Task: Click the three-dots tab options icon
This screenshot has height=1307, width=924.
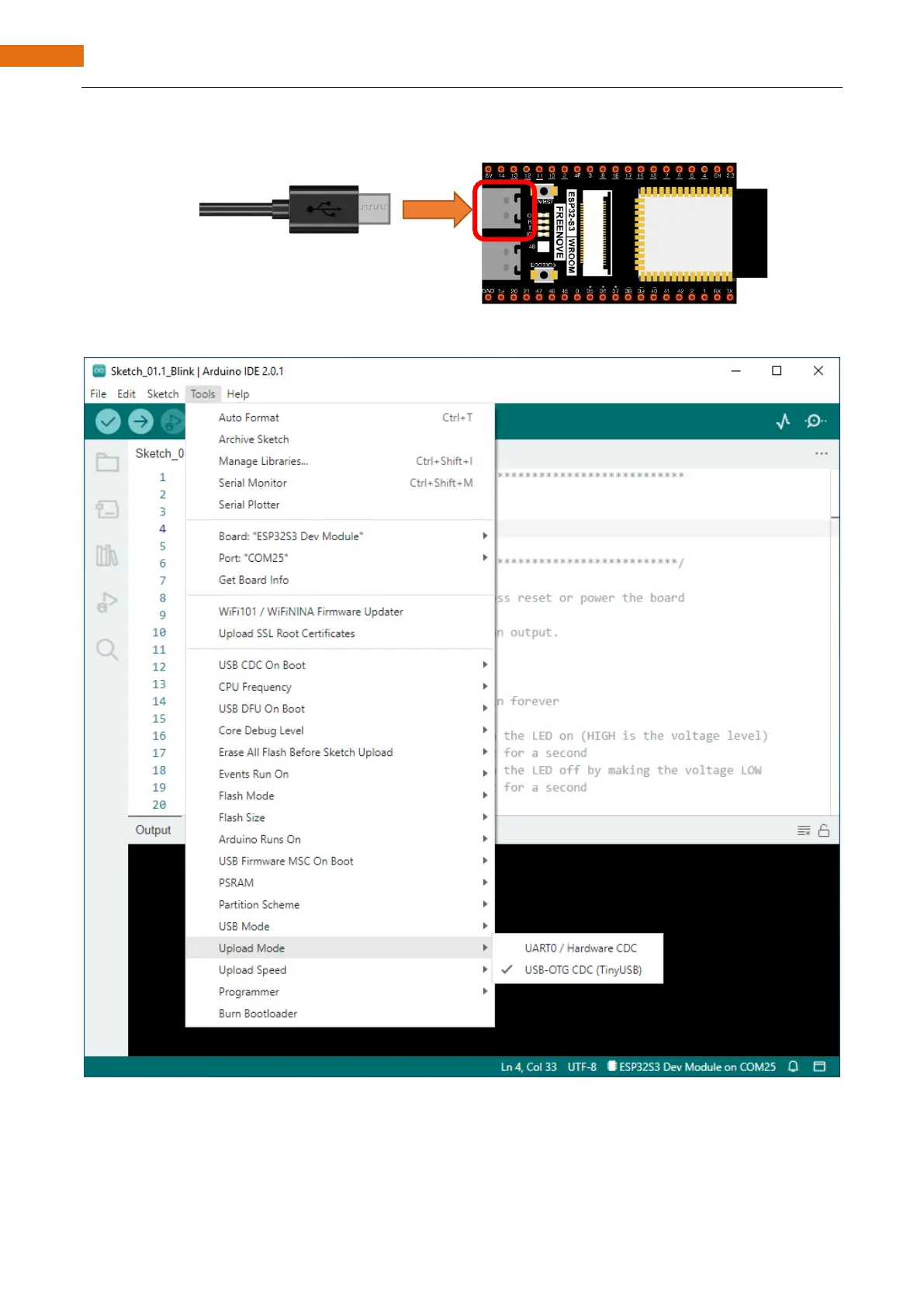Action: (x=822, y=453)
